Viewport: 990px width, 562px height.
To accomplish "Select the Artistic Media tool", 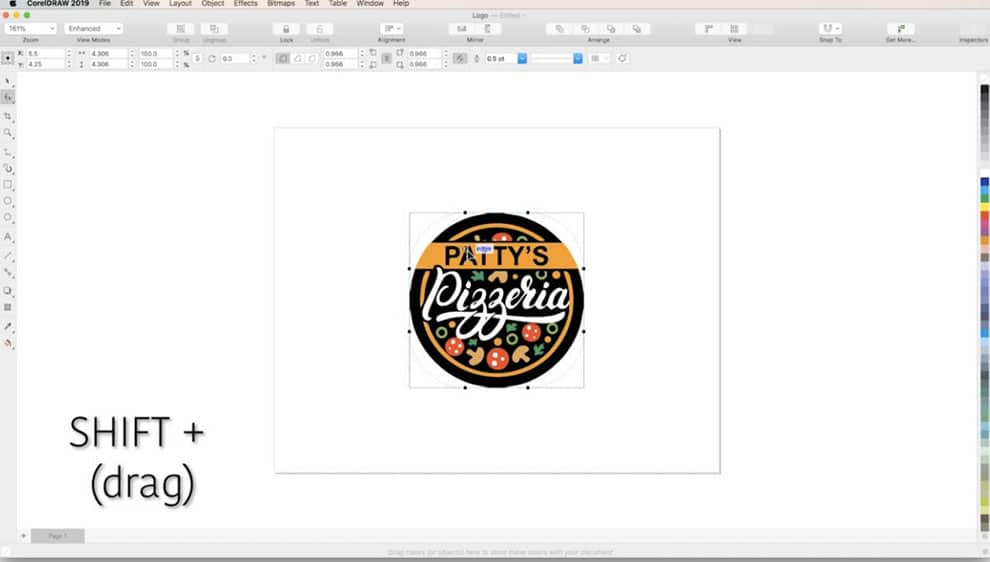I will pyautogui.click(x=8, y=169).
